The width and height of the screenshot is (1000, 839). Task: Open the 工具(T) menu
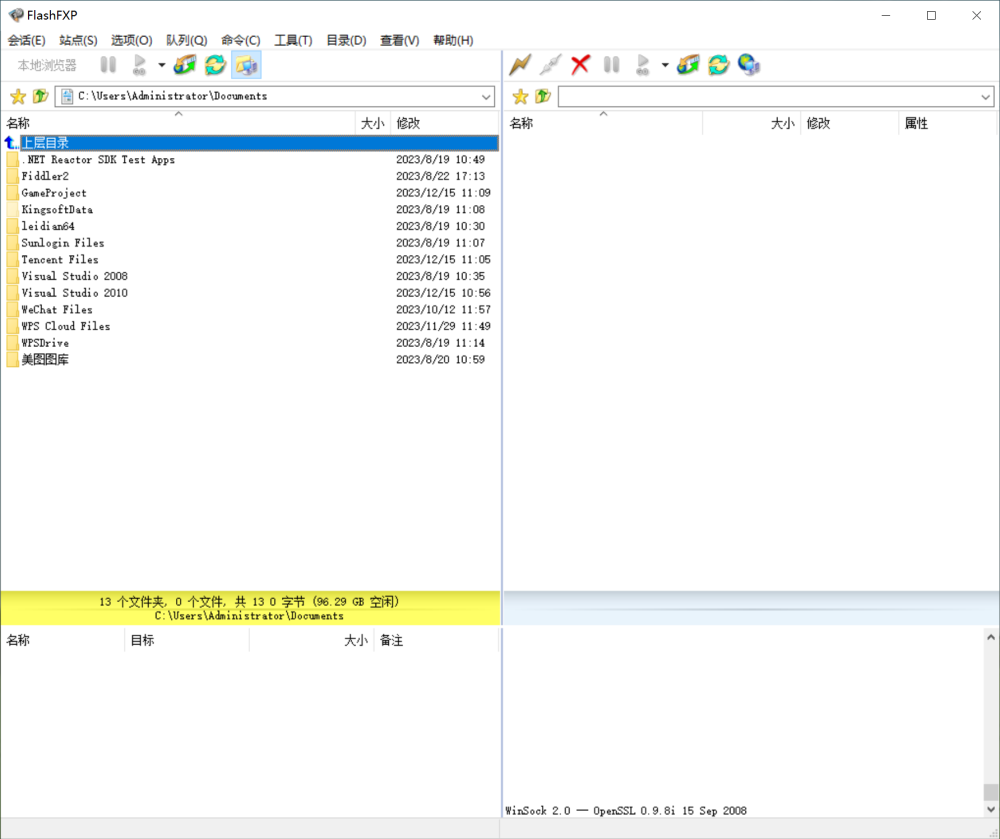pos(293,40)
